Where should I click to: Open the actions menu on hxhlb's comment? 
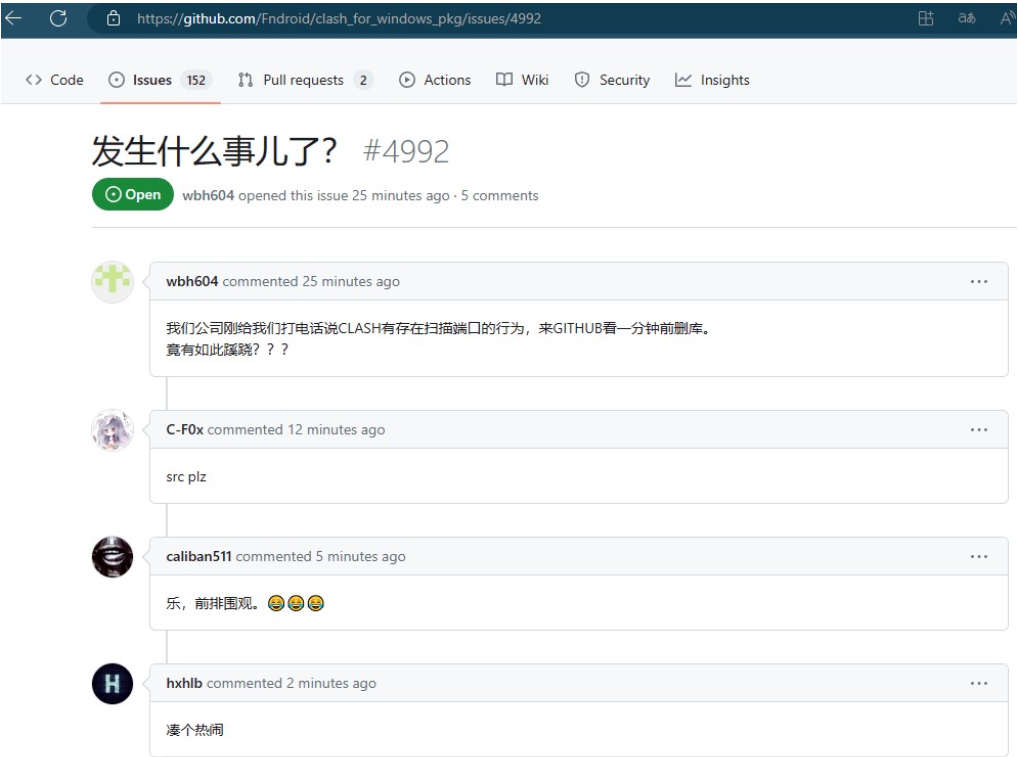pos(978,683)
